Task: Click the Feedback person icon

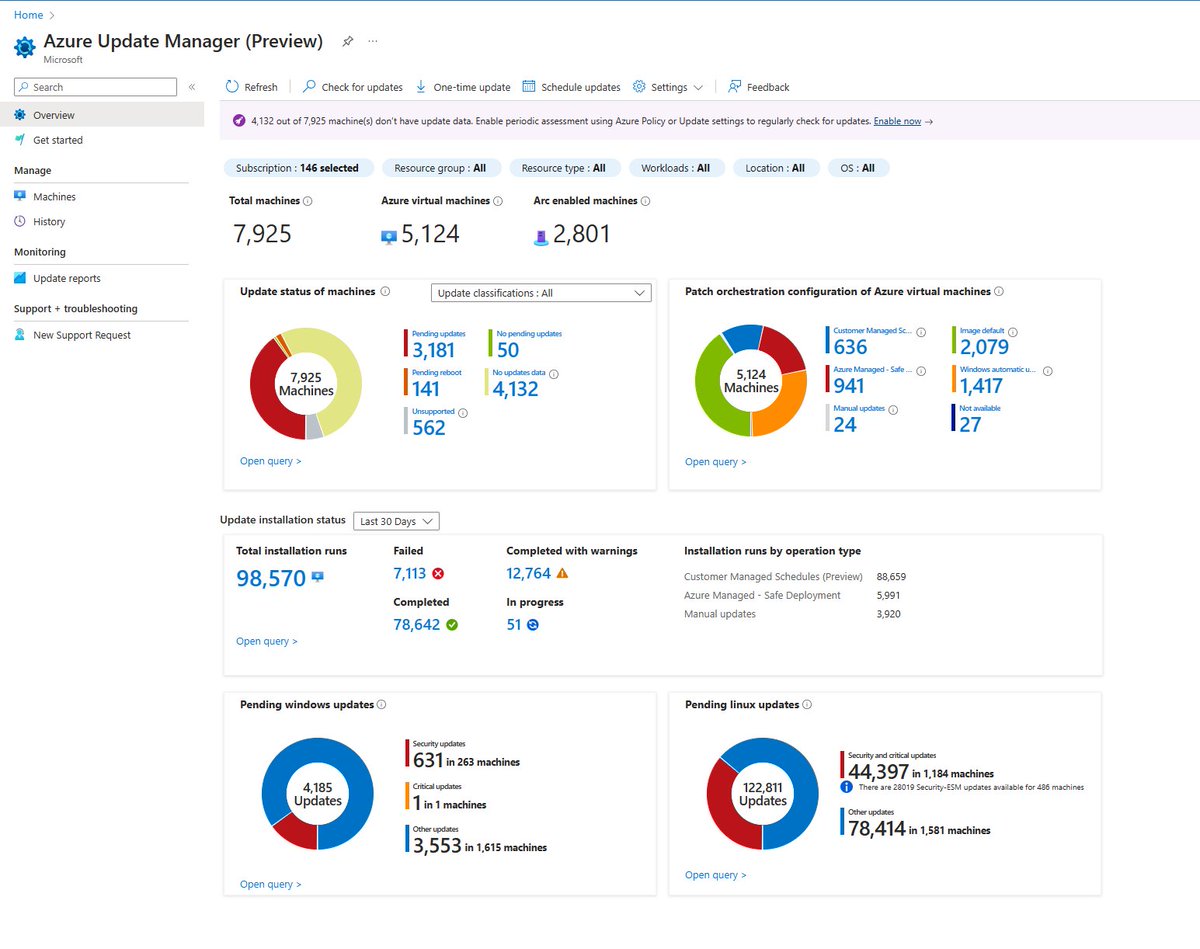Action: (735, 87)
